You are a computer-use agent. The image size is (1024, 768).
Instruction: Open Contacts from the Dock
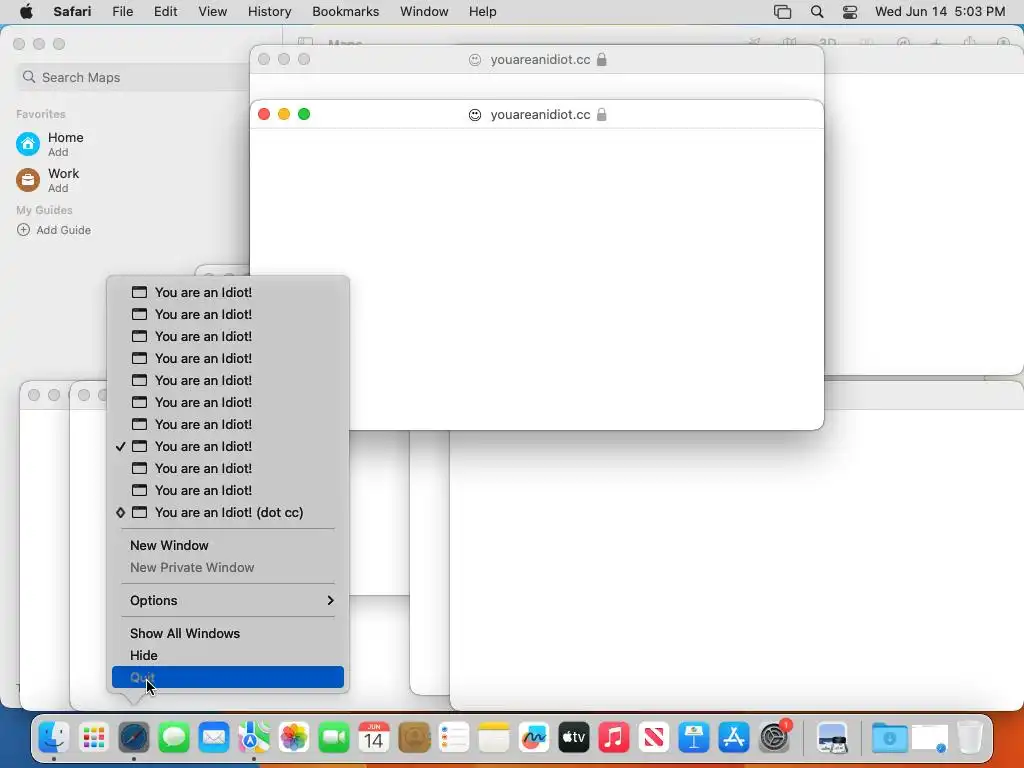click(414, 738)
